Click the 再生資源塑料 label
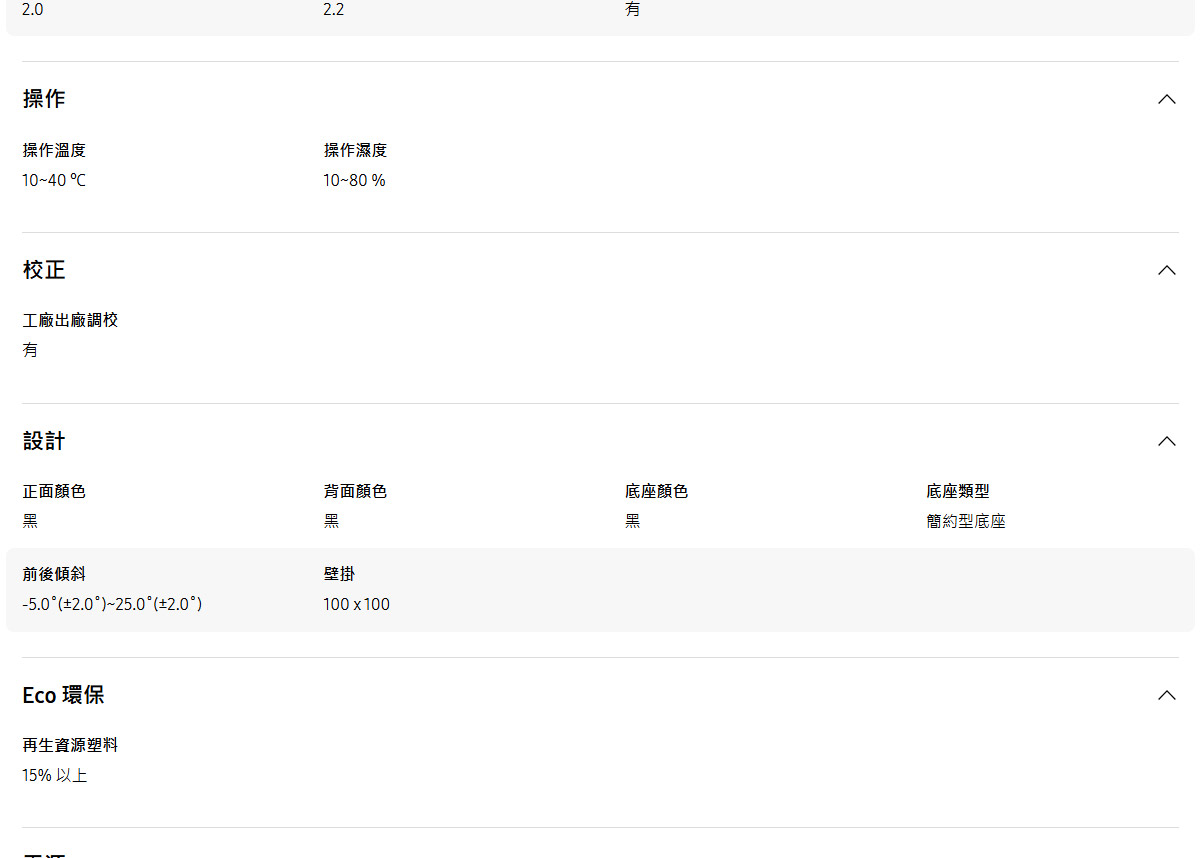Viewport: 1200px width, 858px height. coord(69,744)
